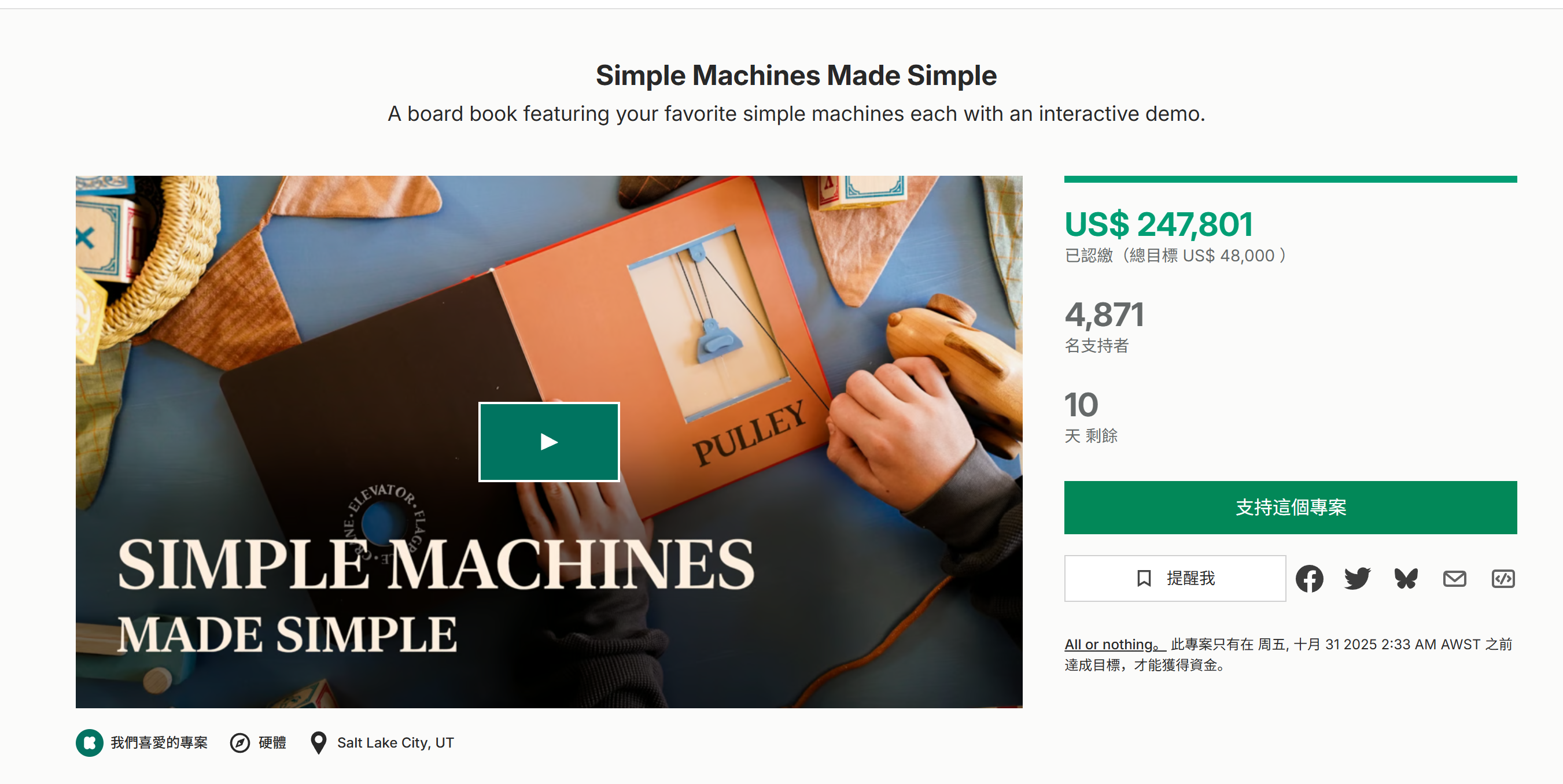Share via the Bluesky butterfly icon

1405,578
